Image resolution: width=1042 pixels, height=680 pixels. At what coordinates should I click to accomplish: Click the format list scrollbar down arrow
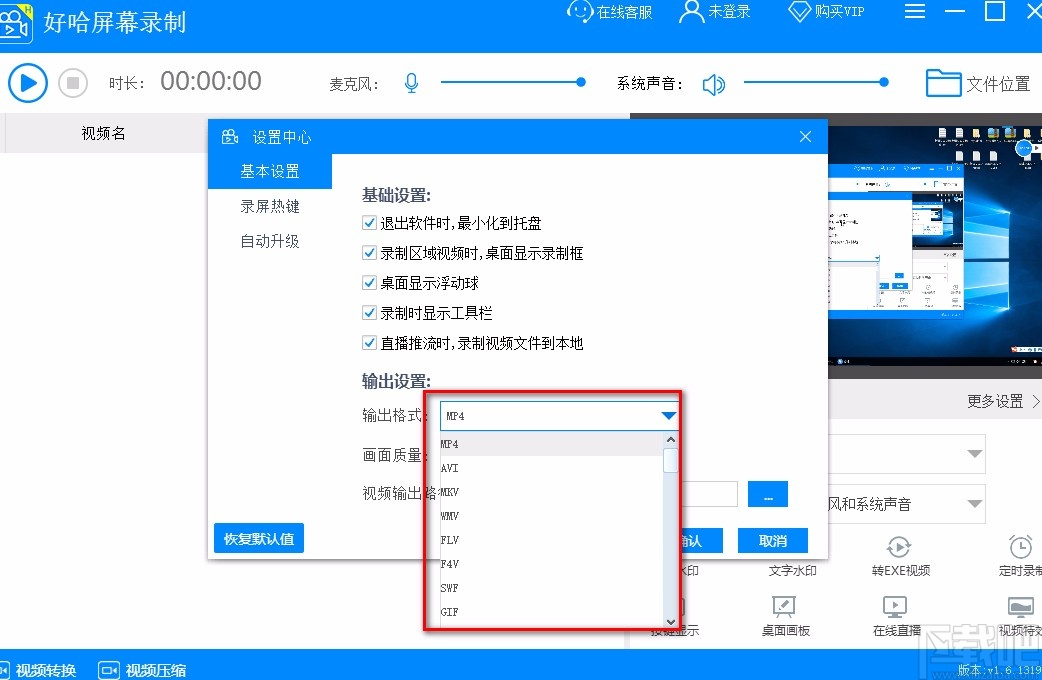[671, 622]
